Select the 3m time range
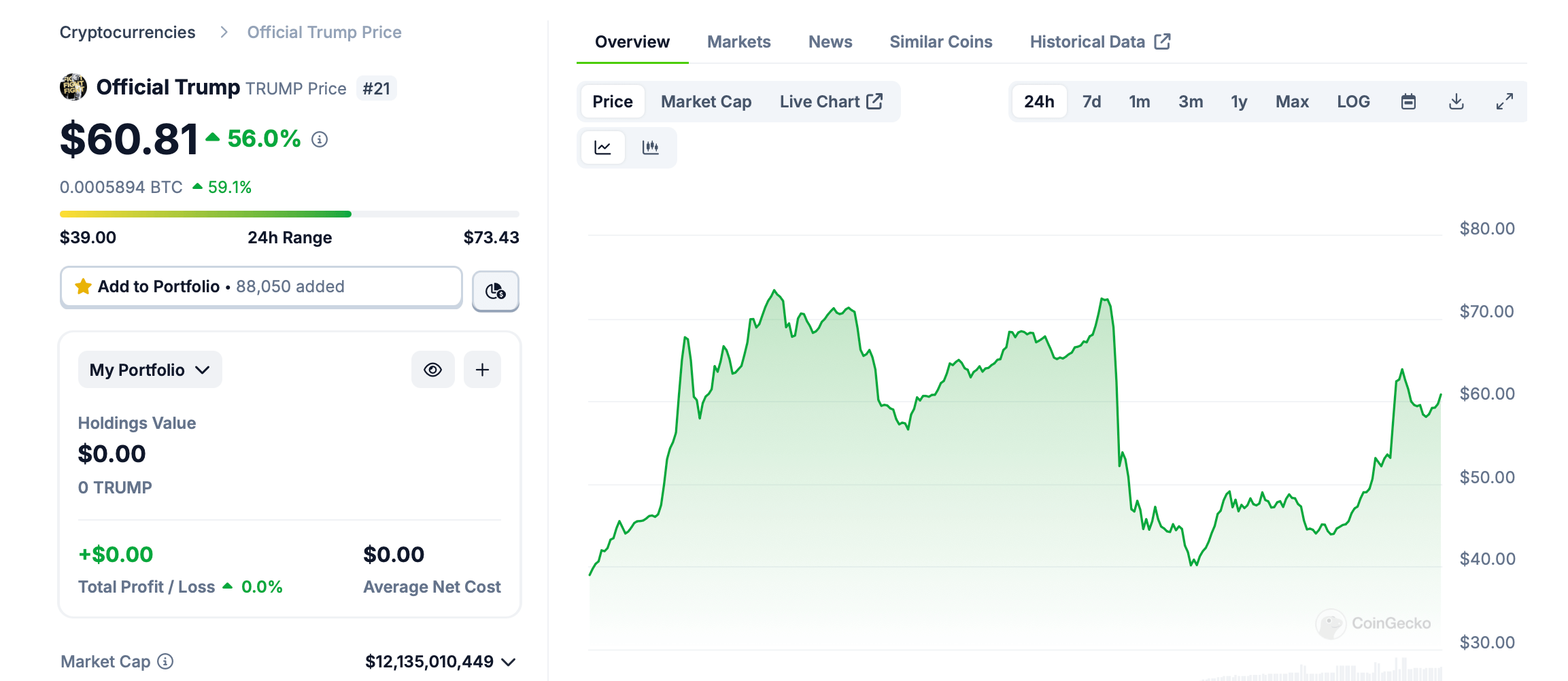Screen dimensions: 1568x681 1191,102
